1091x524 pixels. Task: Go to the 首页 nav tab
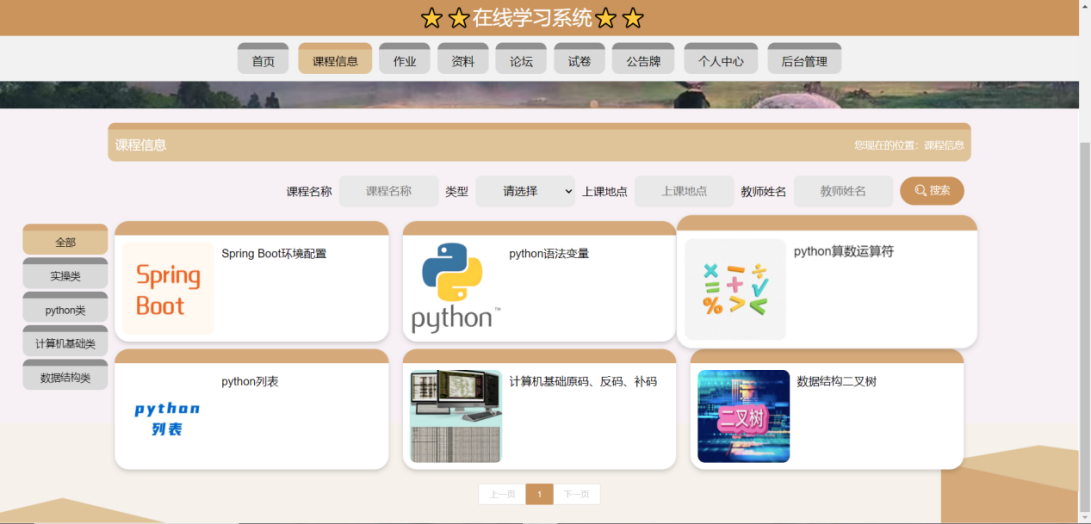coord(263,61)
